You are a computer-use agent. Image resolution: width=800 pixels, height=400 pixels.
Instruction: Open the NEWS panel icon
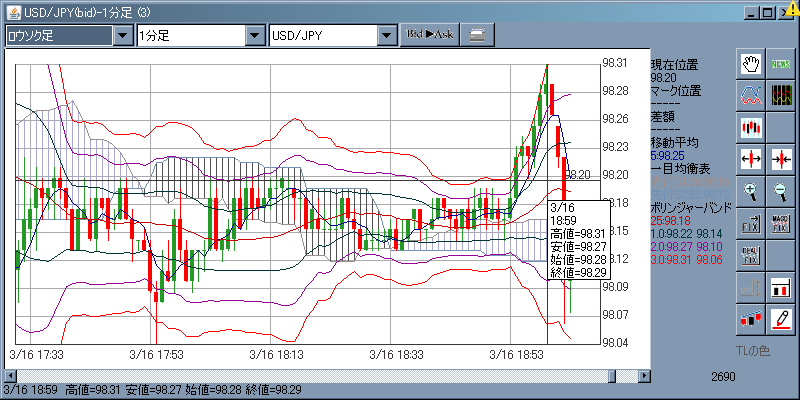pos(781,64)
